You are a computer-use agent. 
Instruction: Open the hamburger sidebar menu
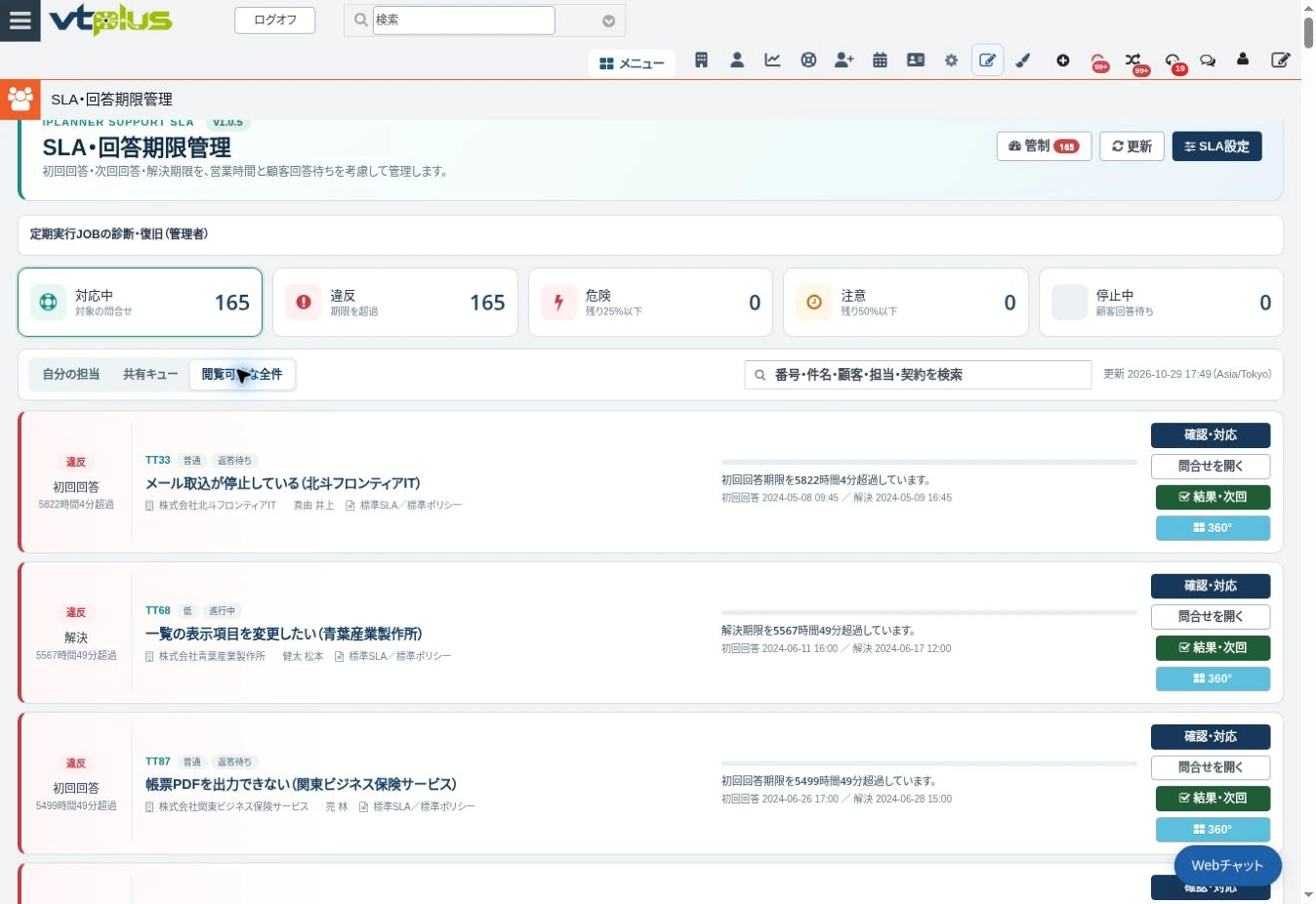tap(20, 21)
